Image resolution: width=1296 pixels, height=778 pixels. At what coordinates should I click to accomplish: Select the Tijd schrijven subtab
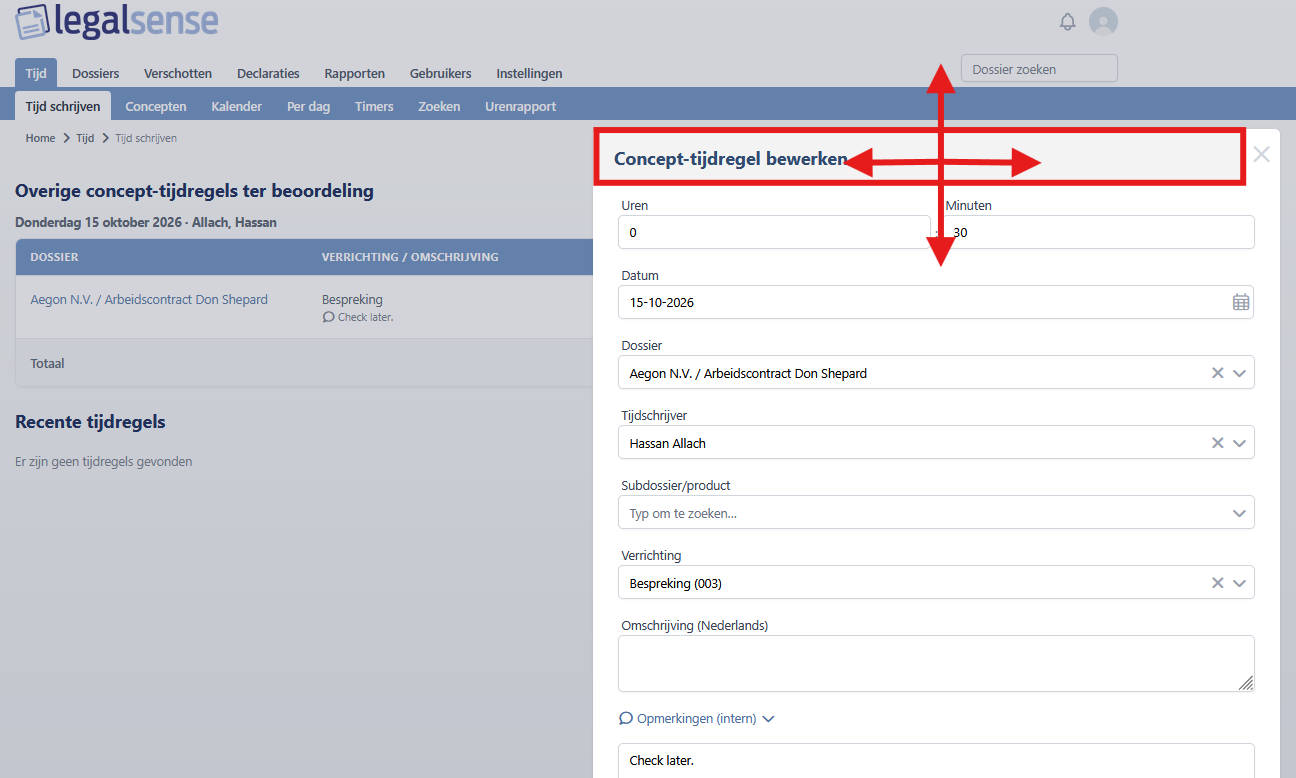[63, 106]
